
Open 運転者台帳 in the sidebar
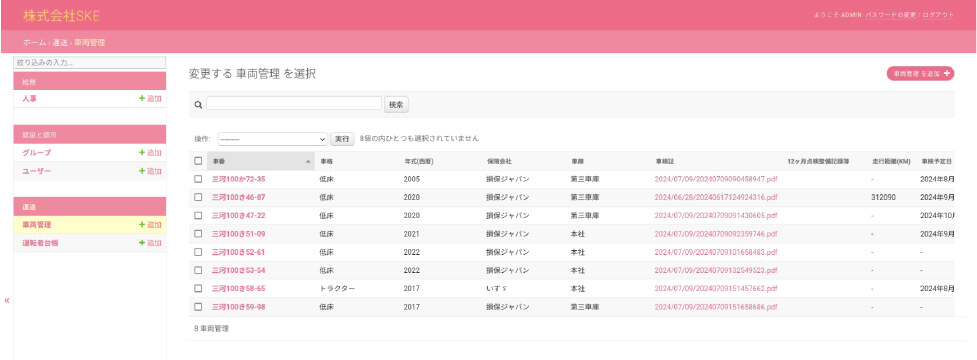[40, 242]
